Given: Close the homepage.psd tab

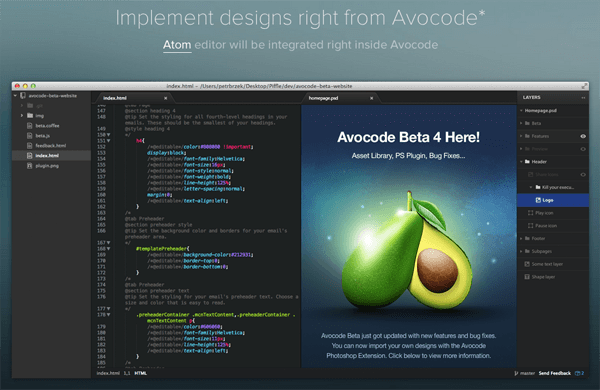Looking at the screenshot, I should 371,98.
